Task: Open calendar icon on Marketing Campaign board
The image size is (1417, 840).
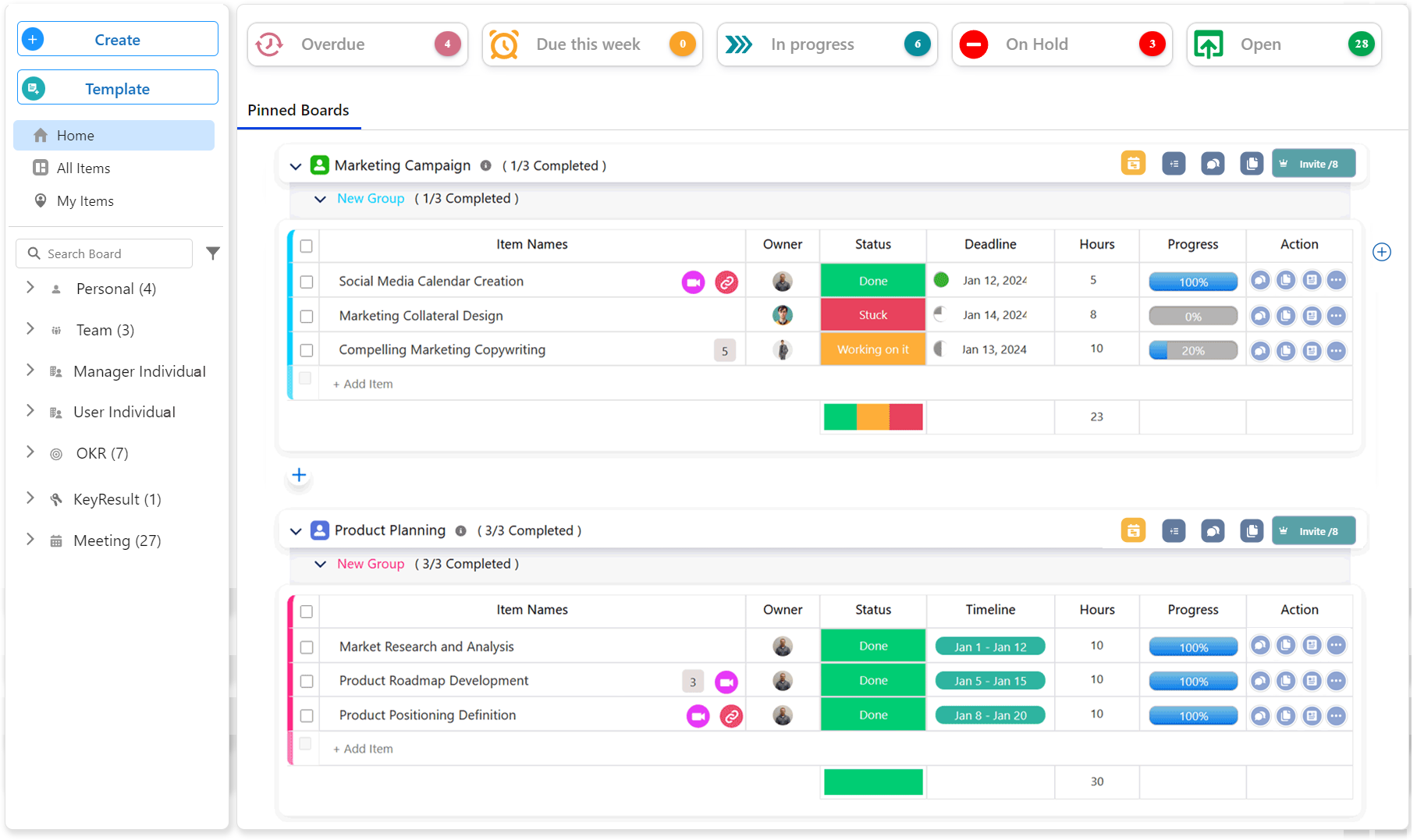Action: [1133, 164]
